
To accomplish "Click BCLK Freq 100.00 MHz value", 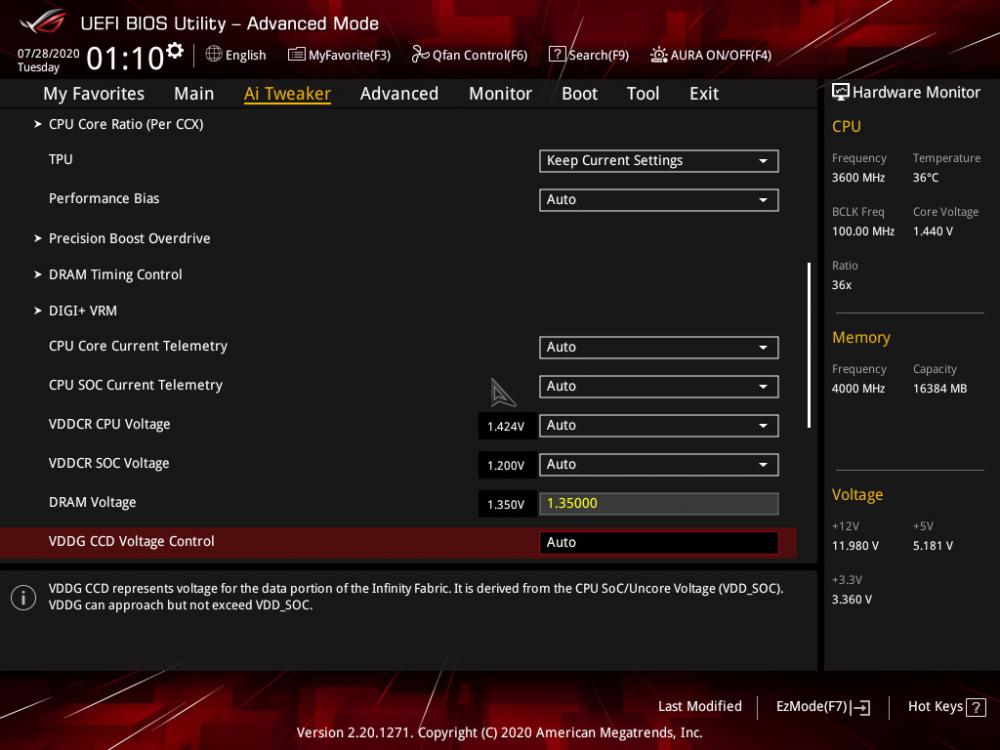I will tap(863, 232).
